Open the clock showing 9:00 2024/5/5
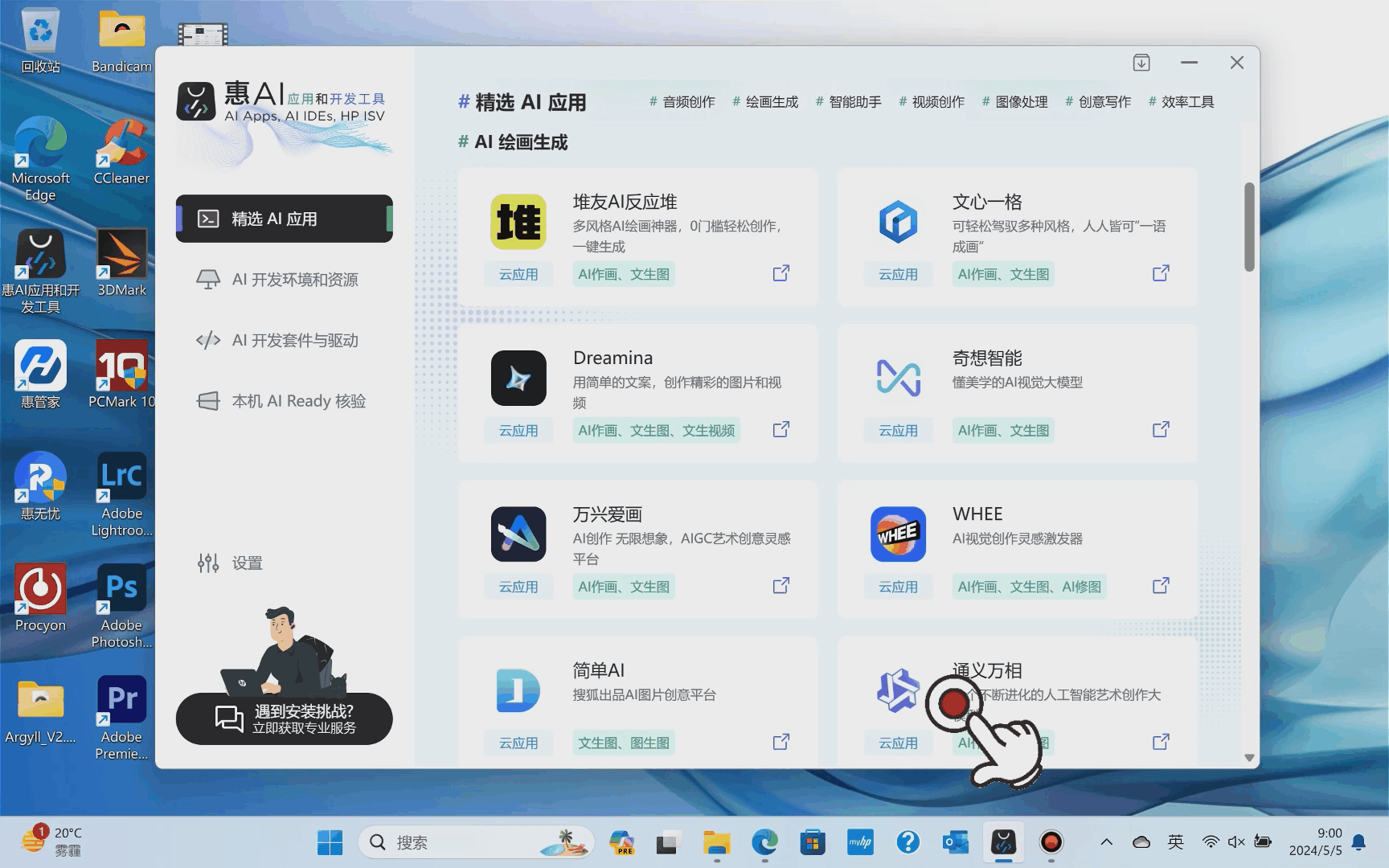Viewport: 1389px width, 868px height. point(1315,841)
